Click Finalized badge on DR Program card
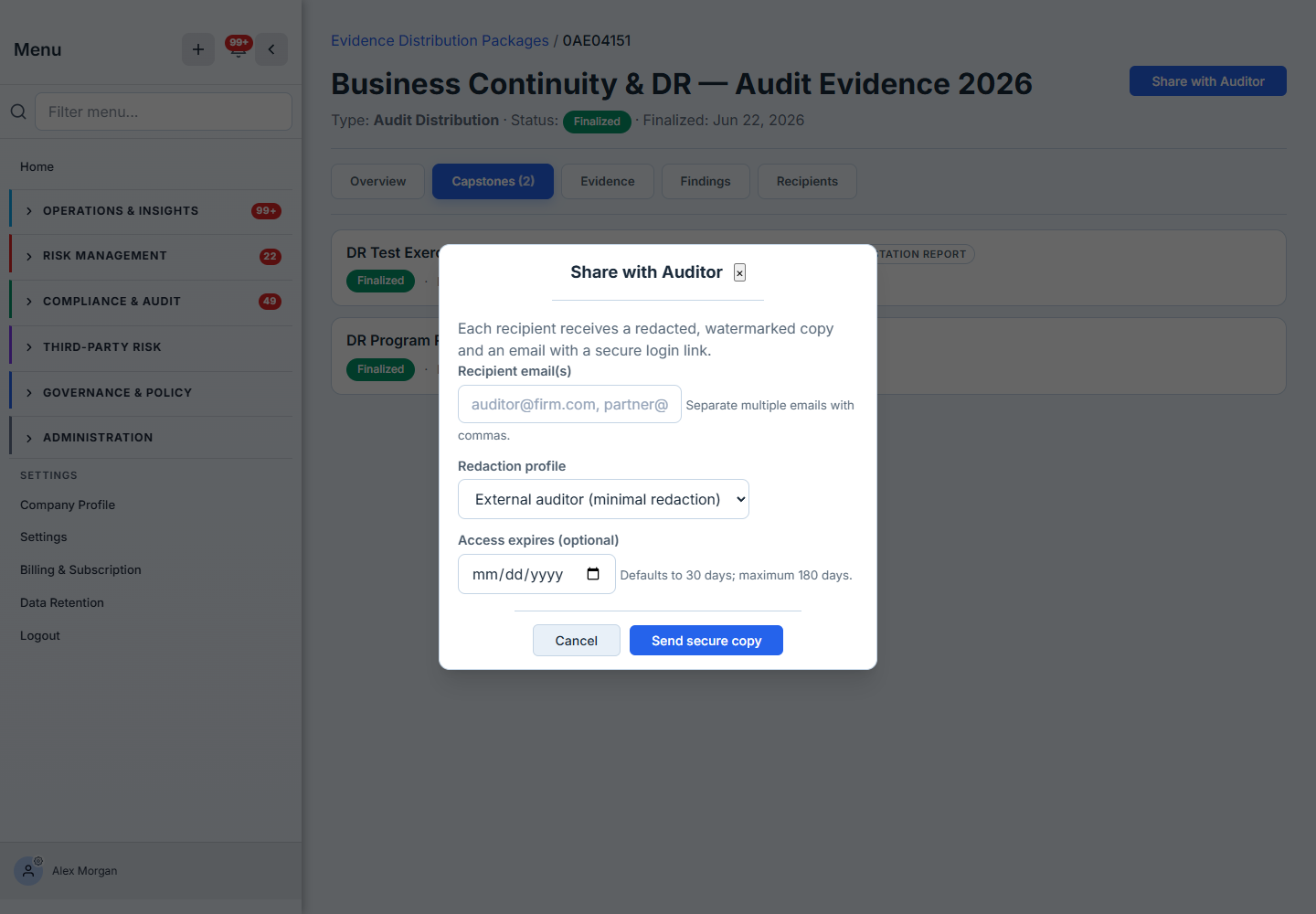The image size is (1316, 914). pyautogui.click(x=380, y=369)
